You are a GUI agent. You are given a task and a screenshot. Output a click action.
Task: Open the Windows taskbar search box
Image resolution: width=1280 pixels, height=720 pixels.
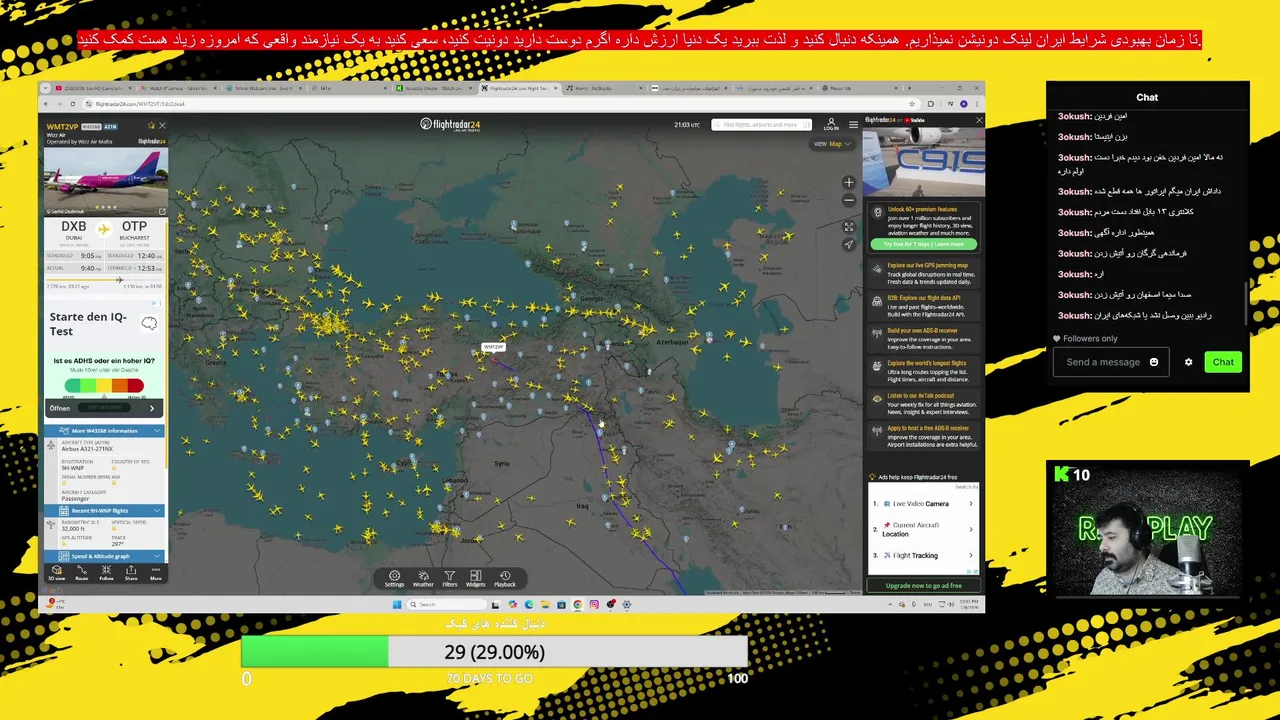[x=445, y=604]
